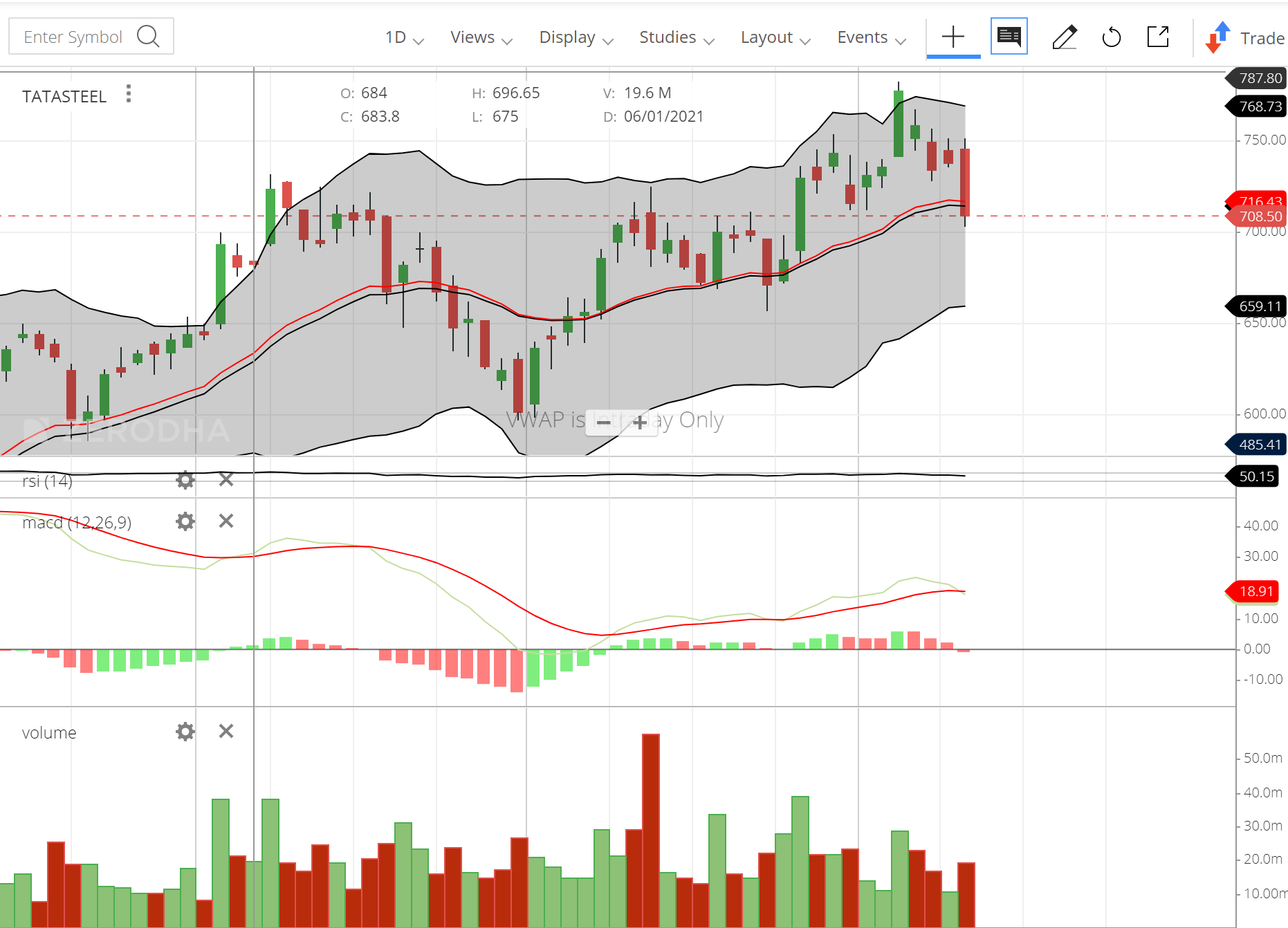Click the 659.11 price label
Image resolution: width=1288 pixels, height=928 pixels.
(x=1256, y=306)
